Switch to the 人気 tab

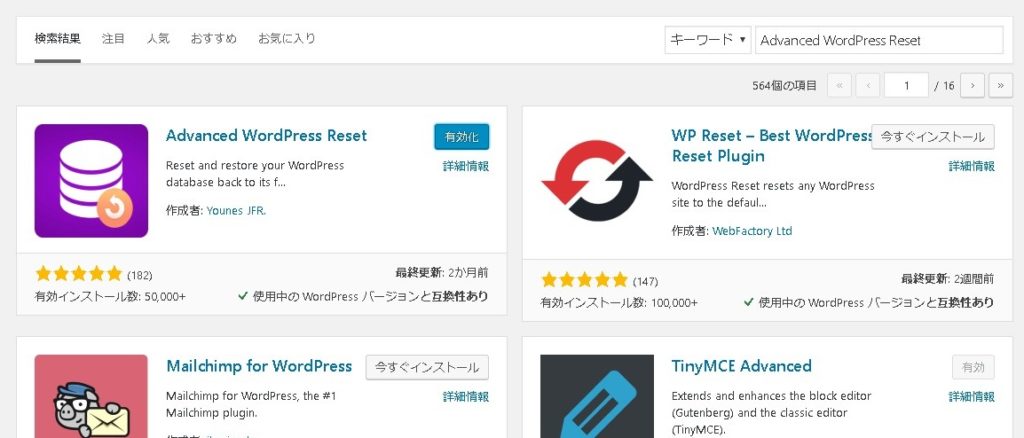pos(158,39)
